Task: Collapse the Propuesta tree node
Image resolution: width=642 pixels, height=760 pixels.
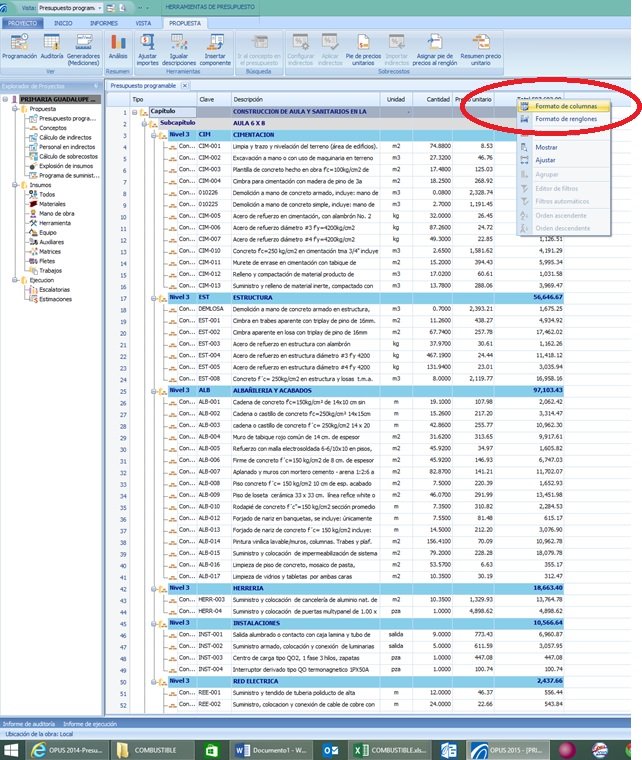Action: coord(7,109)
